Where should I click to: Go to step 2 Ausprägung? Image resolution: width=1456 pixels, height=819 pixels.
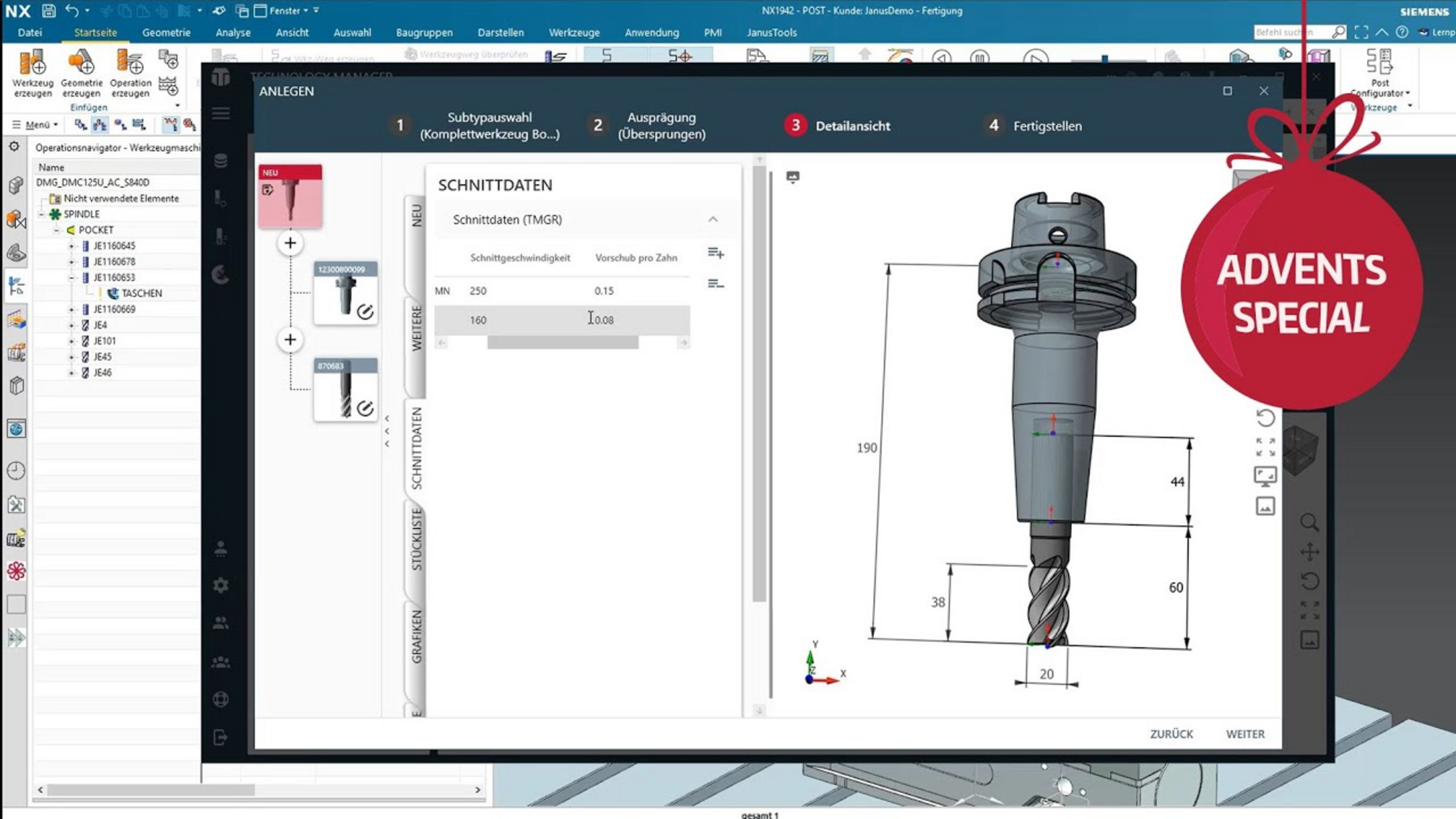tap(648, 126)
